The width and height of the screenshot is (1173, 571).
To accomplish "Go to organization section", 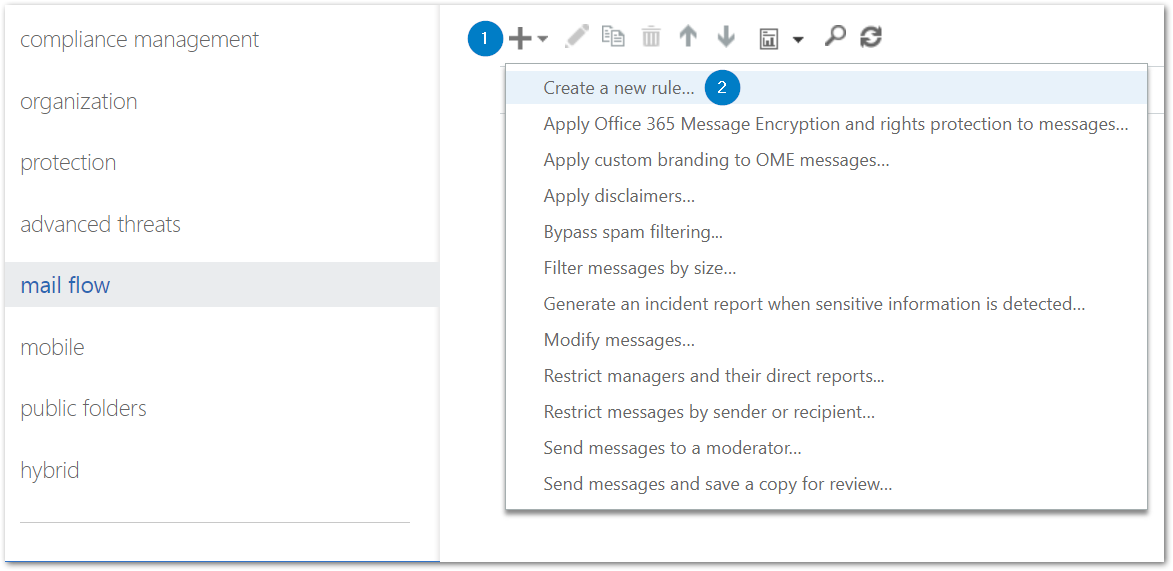I will [79, 102].
